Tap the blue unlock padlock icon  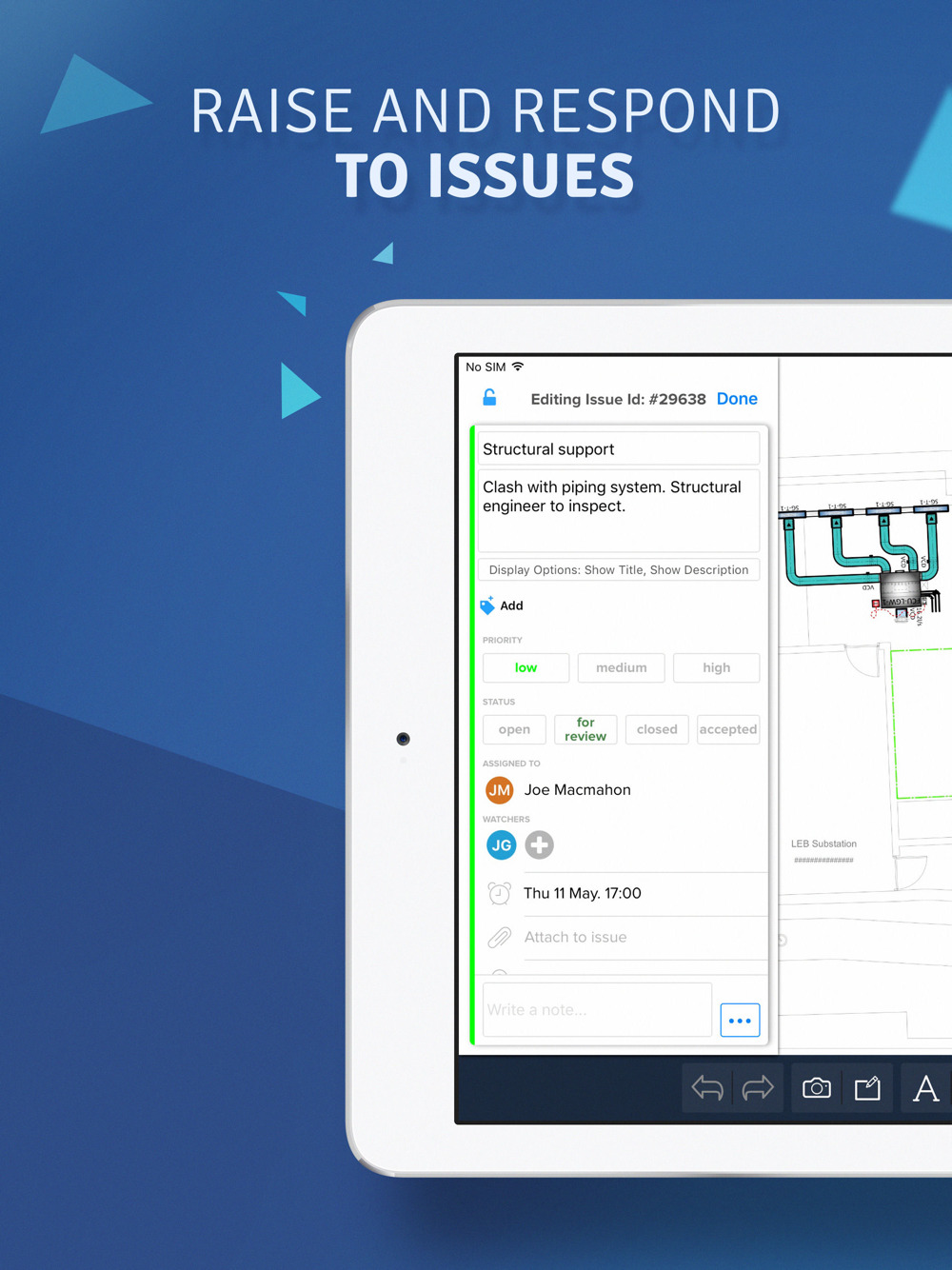(489, 398)
